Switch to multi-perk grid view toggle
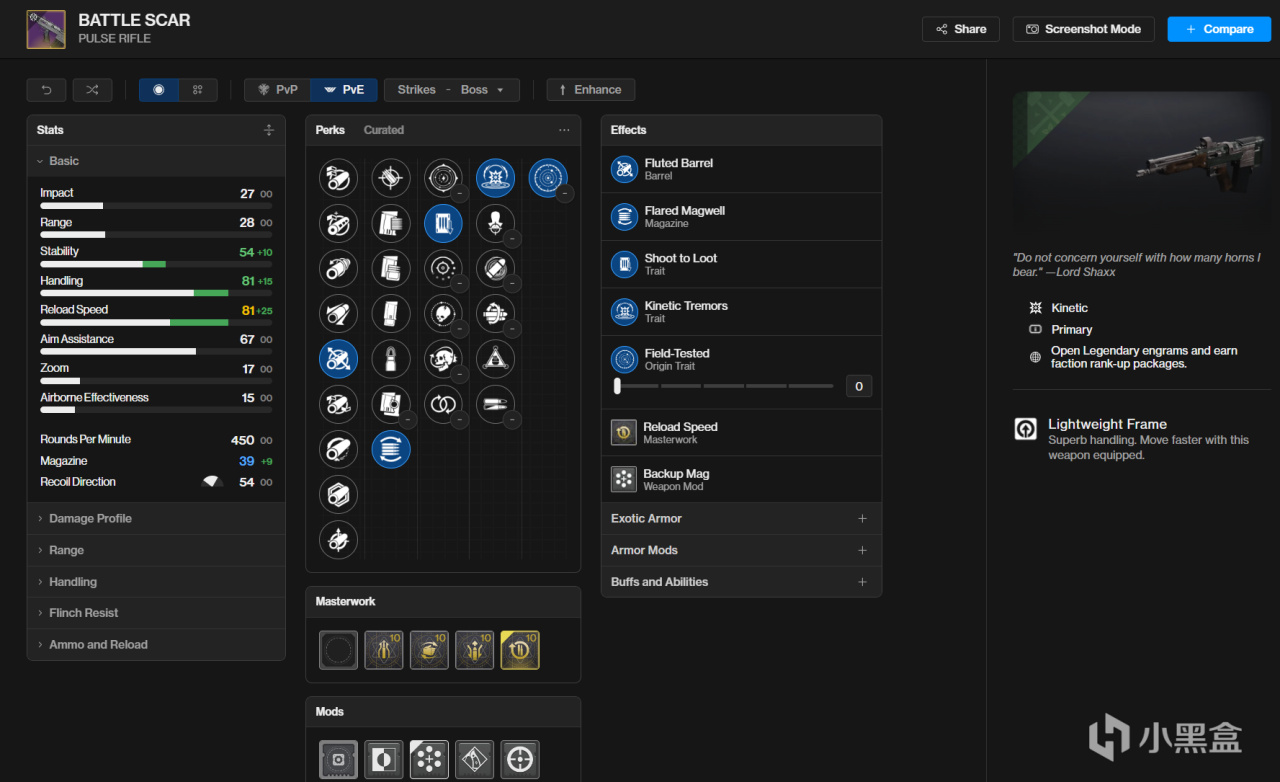 198,90
